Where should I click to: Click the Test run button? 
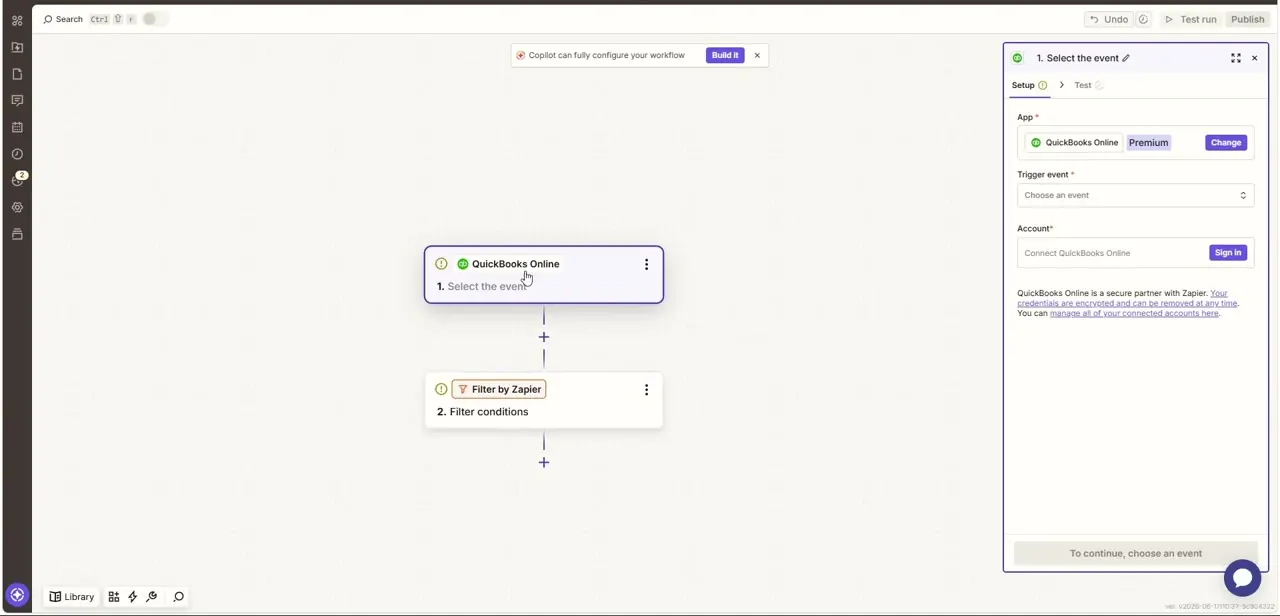click(x=1190, y=19)
